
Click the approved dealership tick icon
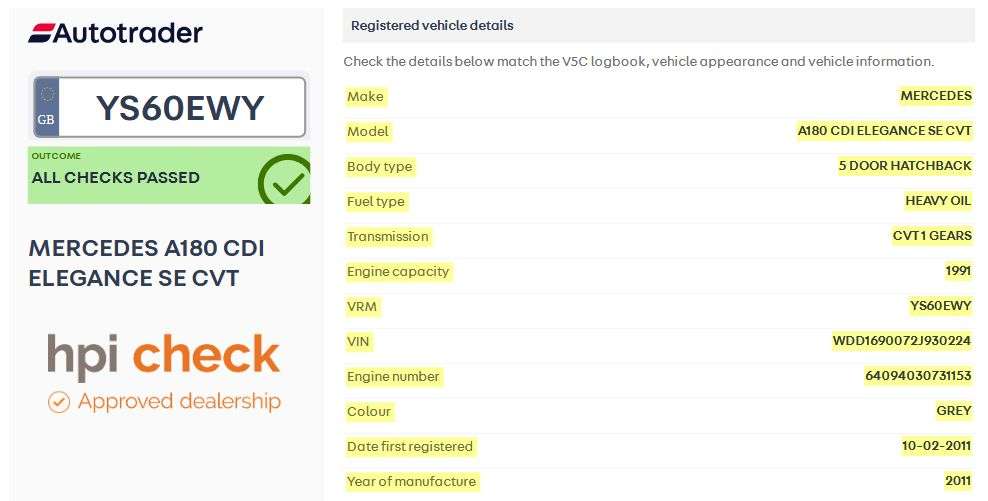pyautogui.click(x=59, y=402)
